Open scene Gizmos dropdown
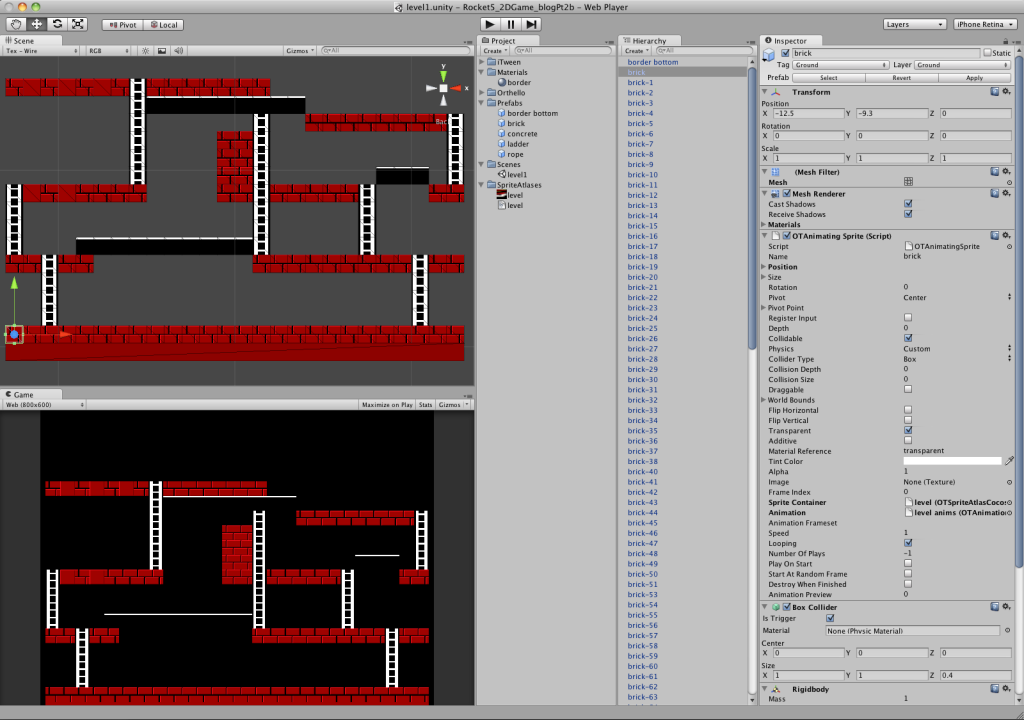The height and width of the screenshot is (720, 1024). (x=300, y=50)
